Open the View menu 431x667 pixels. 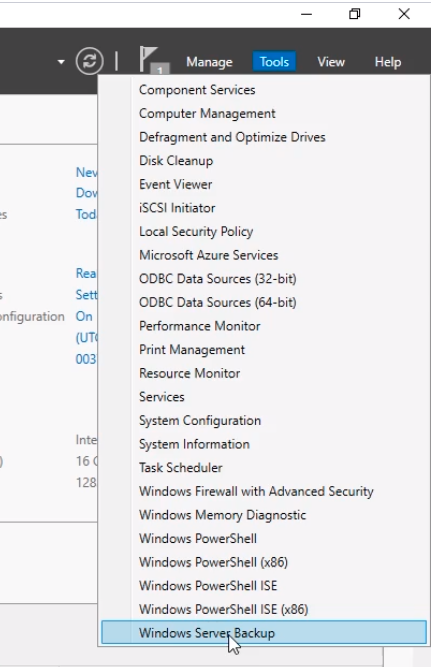[331, 62]
